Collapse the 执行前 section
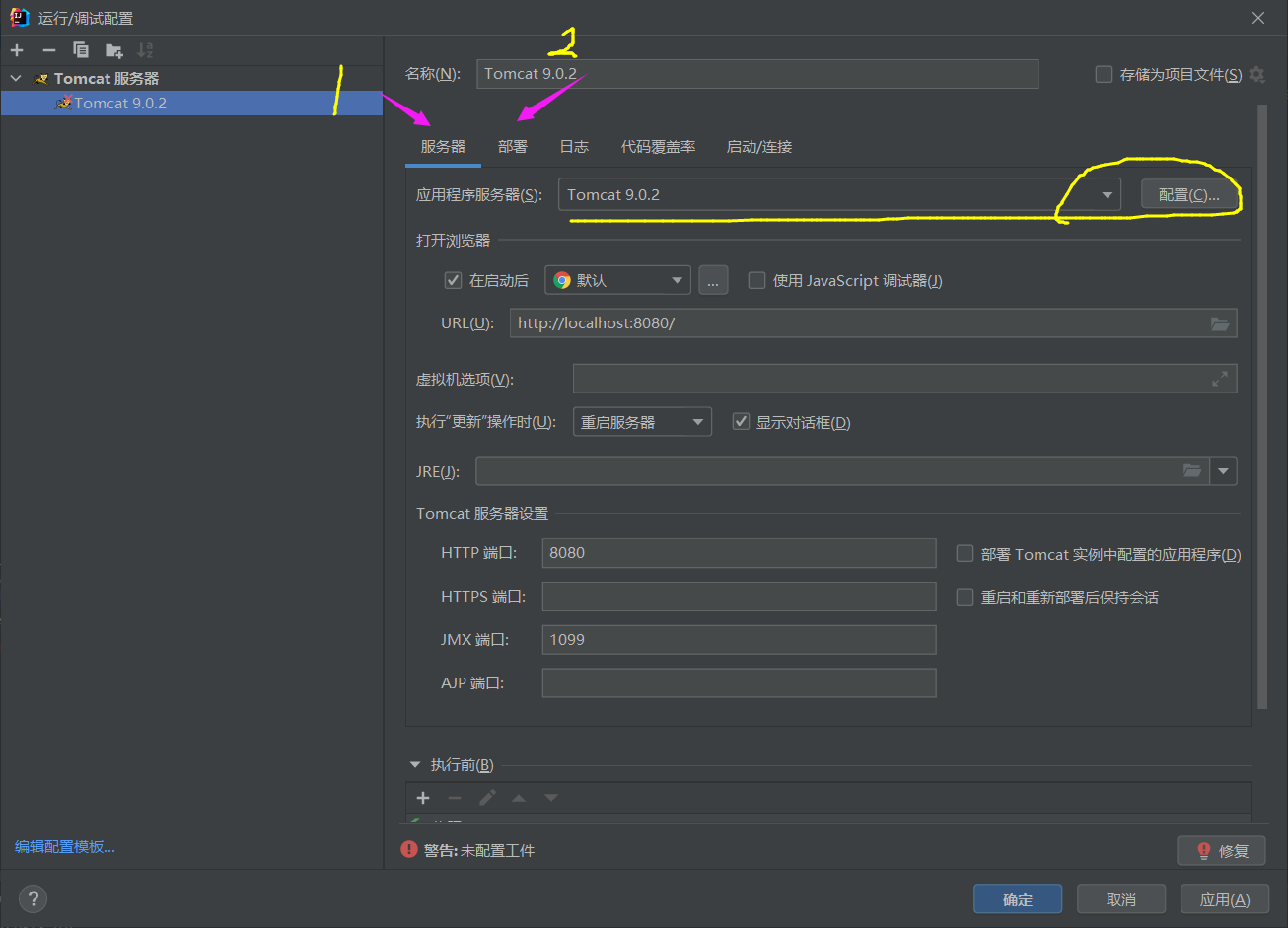Viewport: 1288px width, 928px height. click(414, 765)
